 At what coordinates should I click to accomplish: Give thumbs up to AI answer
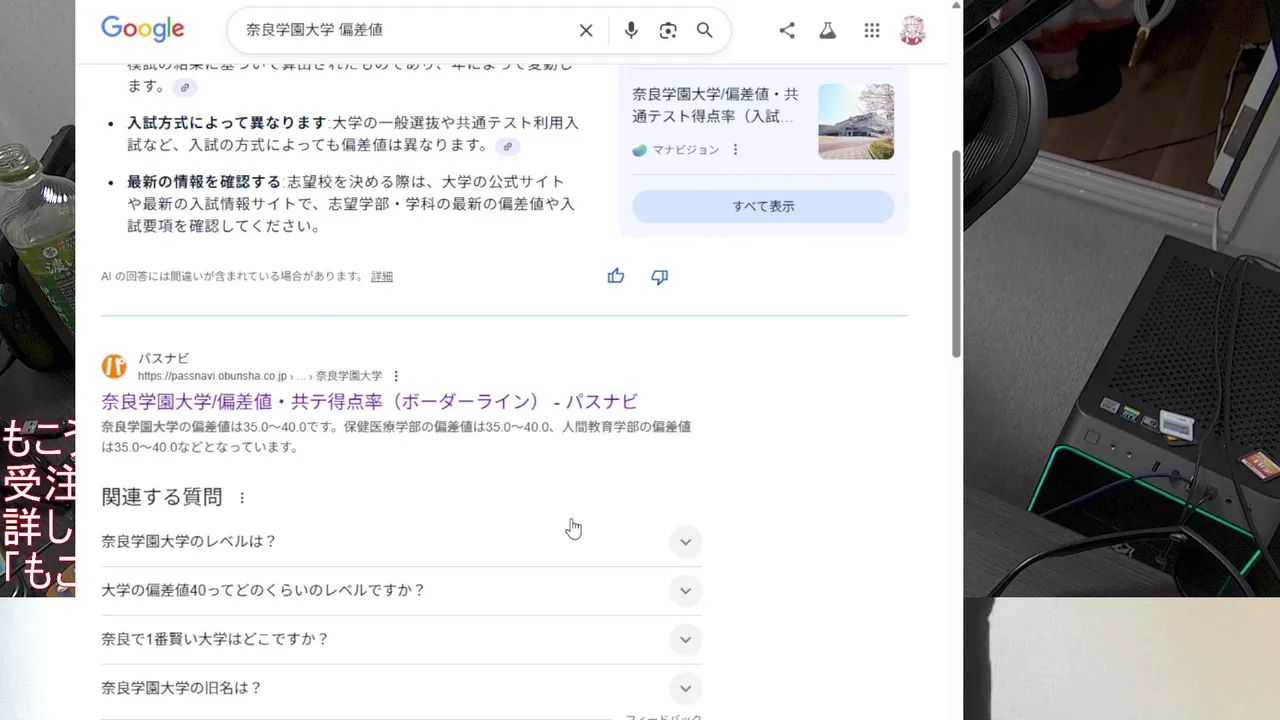pyautogui.click(x=616, y=276)
